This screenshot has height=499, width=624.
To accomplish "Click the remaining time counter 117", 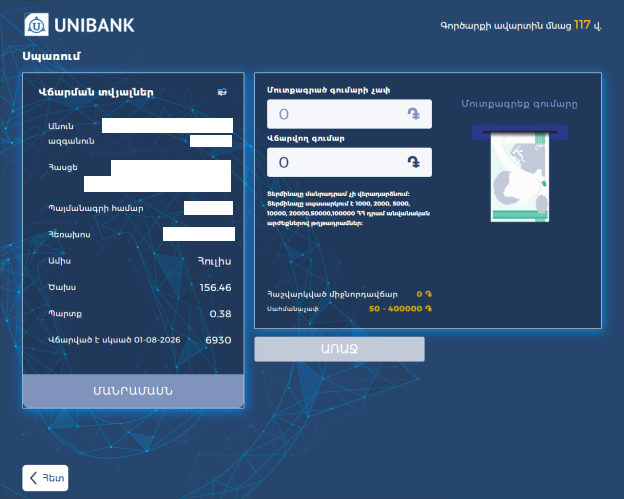I will [x=582, y=25].
